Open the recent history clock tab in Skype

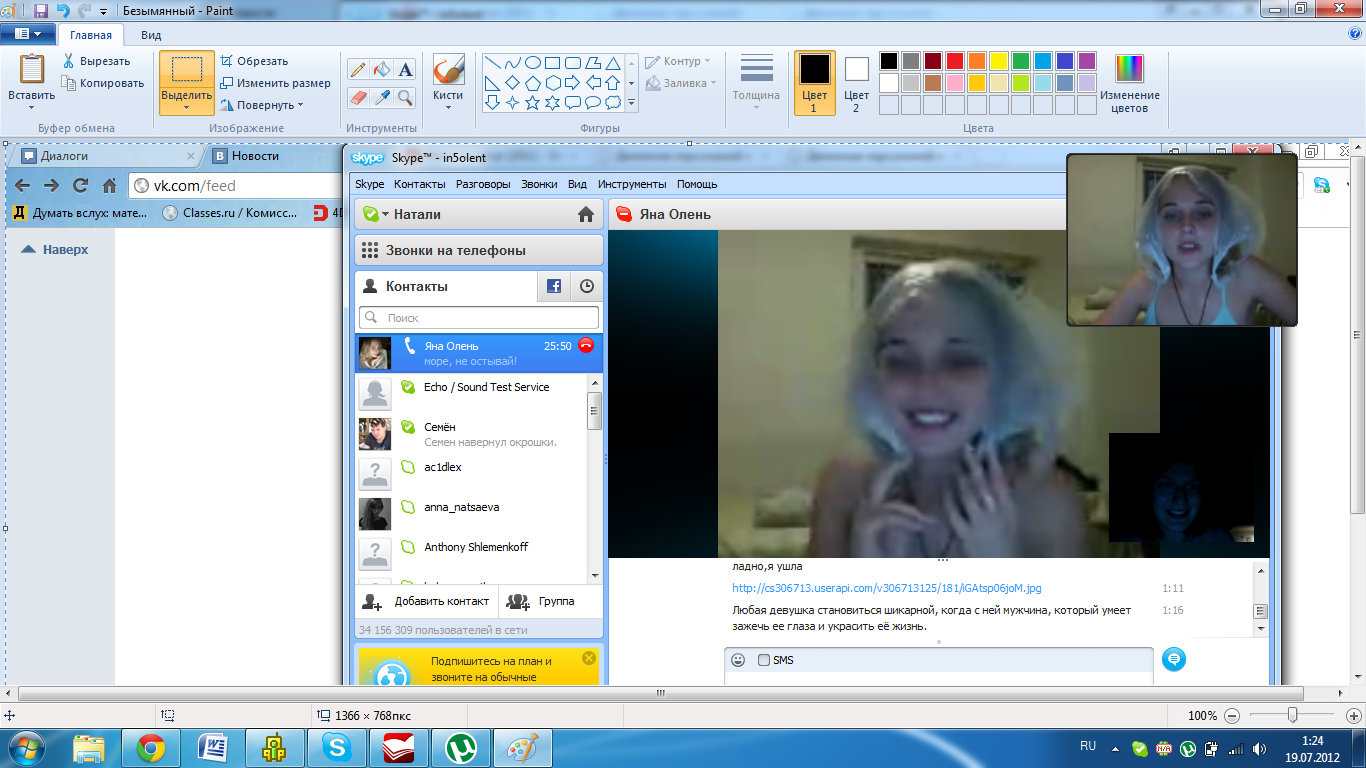(x=587, y=286)
